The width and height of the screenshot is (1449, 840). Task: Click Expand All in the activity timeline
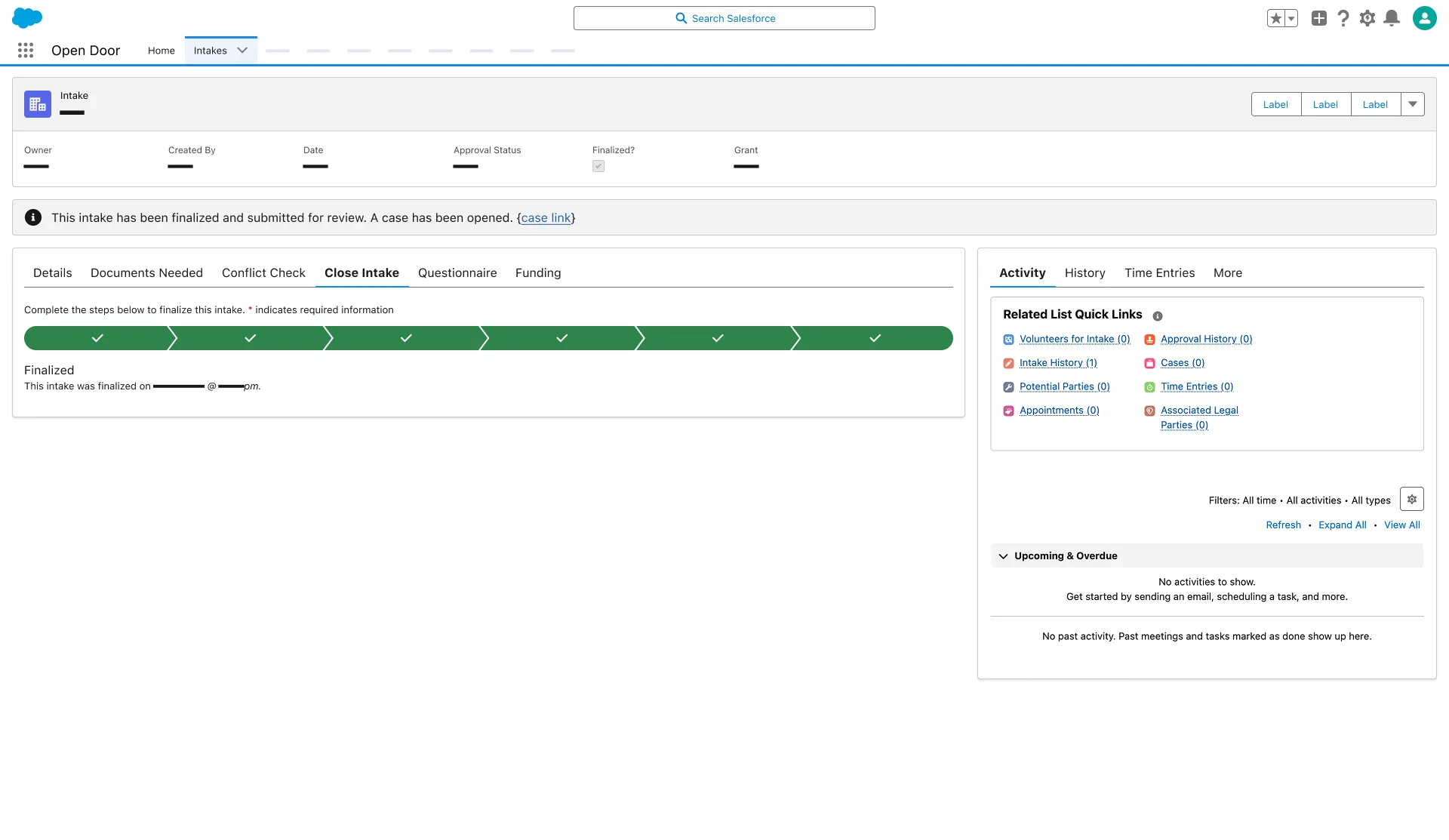[x=1342, y=525]
